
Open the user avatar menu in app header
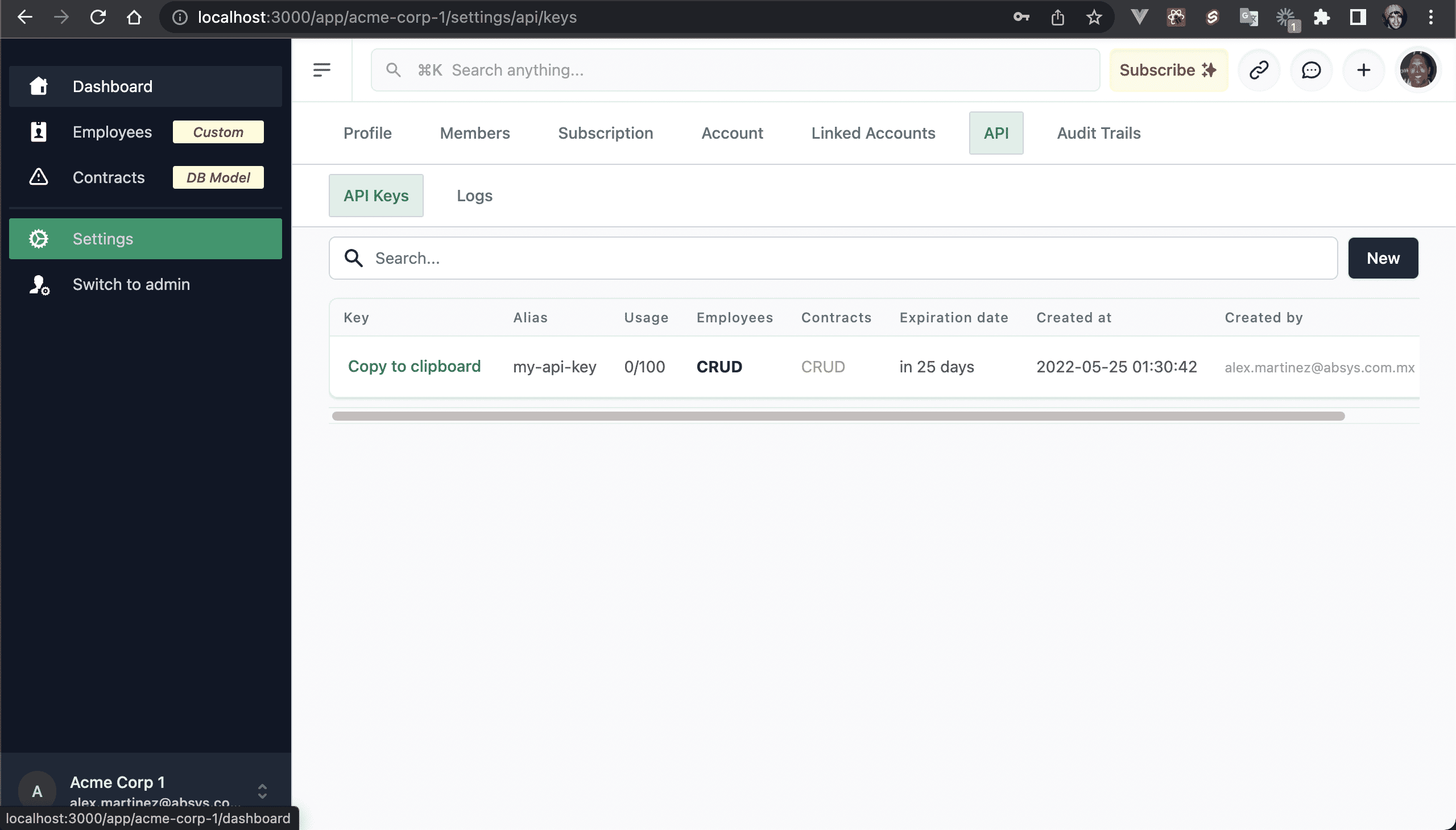[1418, 69]
